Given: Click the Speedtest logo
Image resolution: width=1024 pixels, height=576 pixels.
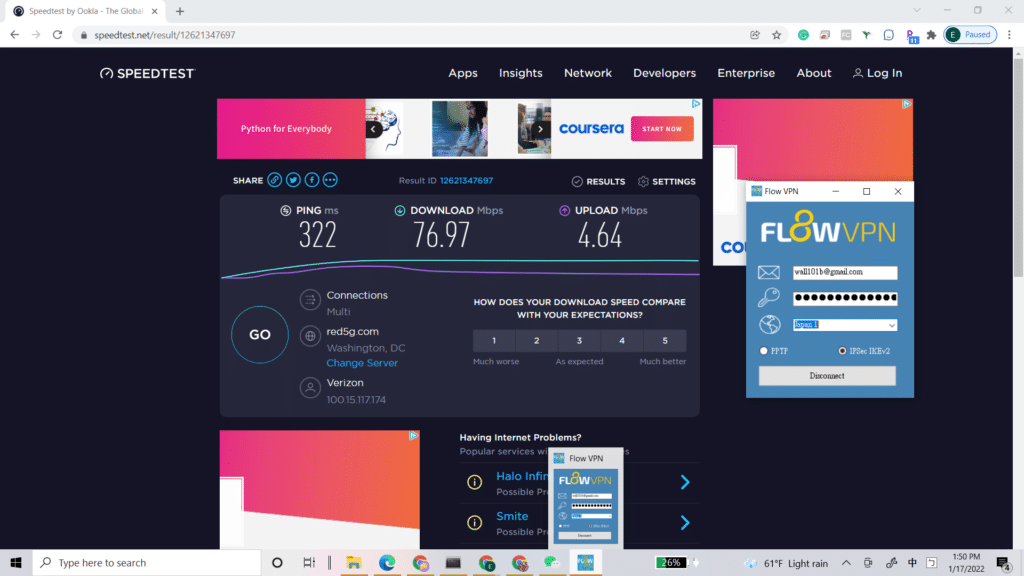Looking at the screenshot, I should tap(148, 73).
